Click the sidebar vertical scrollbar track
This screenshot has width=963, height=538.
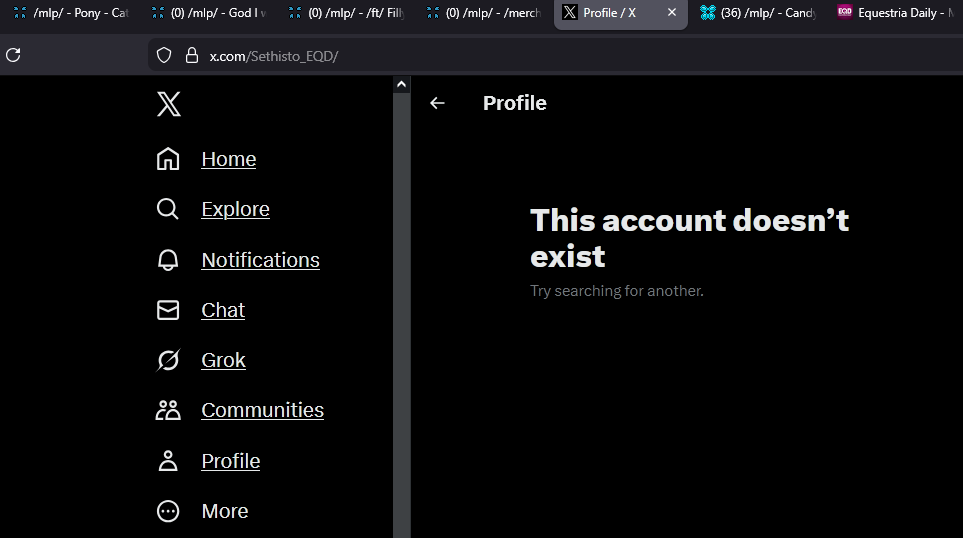pos(402,315)
